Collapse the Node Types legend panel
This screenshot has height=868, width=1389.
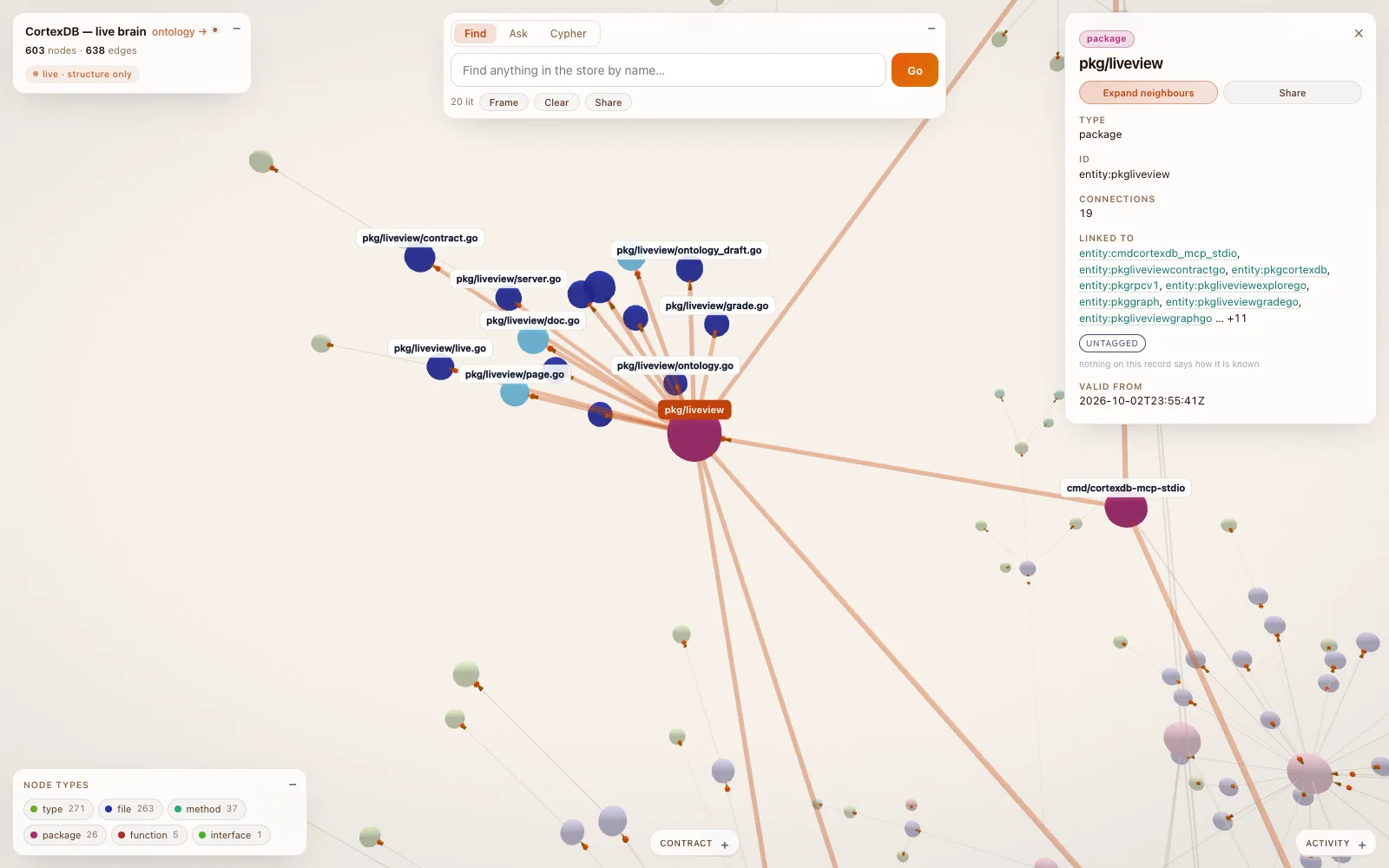293,785
